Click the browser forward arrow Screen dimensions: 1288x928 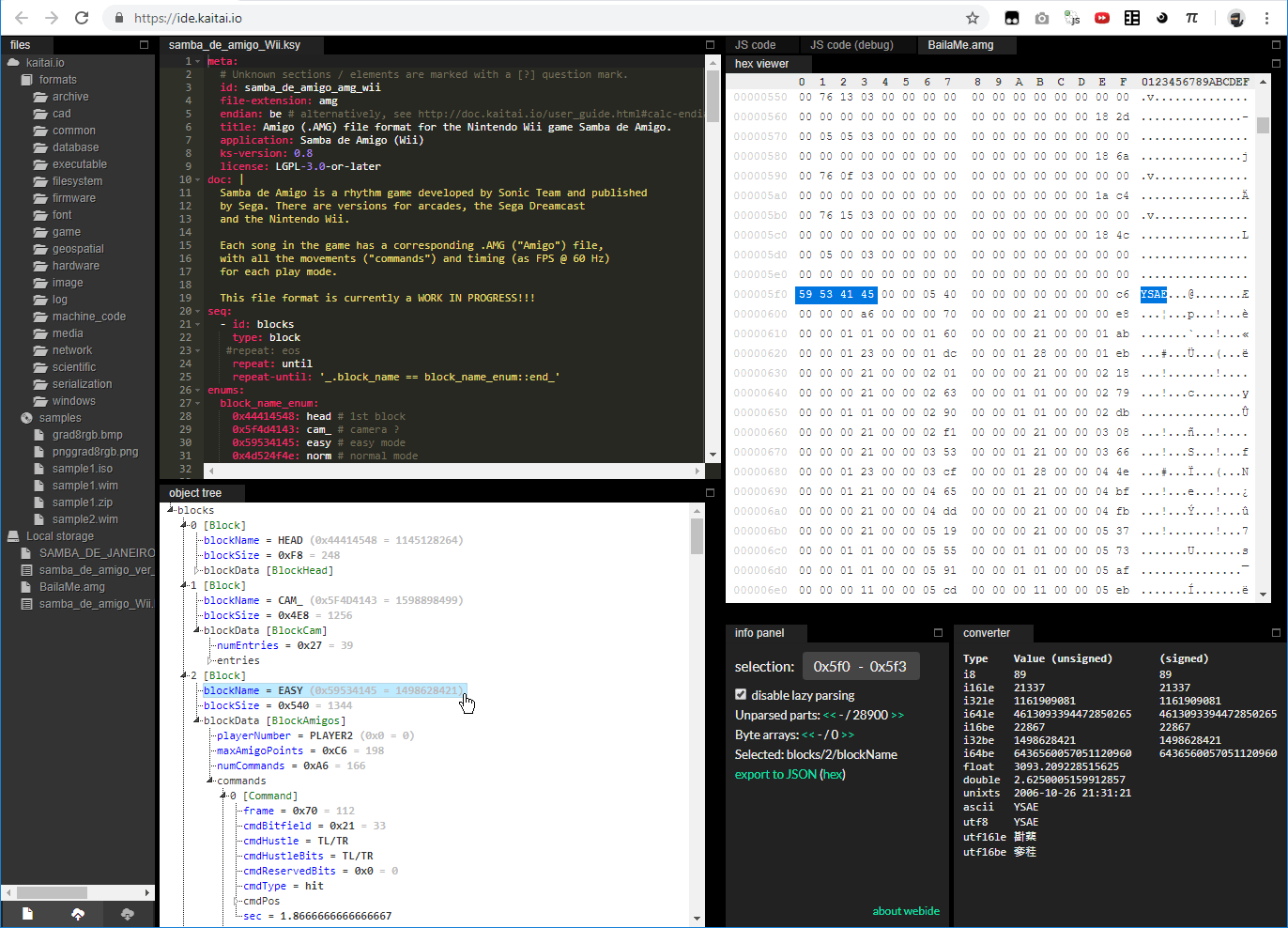[x=52, y=18]
